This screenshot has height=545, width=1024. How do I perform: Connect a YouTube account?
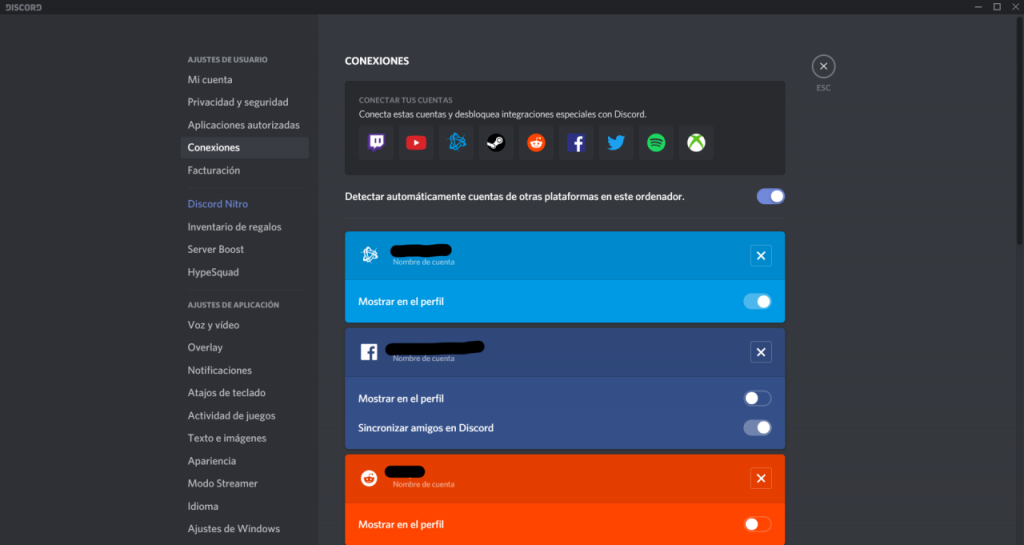[x=416, y=143]
